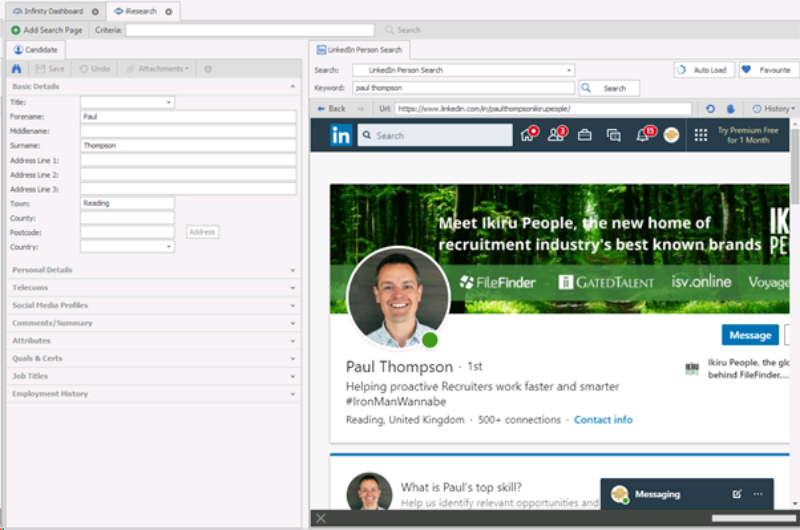
Task: Click the binoculars search icon in Candidate toolbar
Action: click(x=16, y=69)
